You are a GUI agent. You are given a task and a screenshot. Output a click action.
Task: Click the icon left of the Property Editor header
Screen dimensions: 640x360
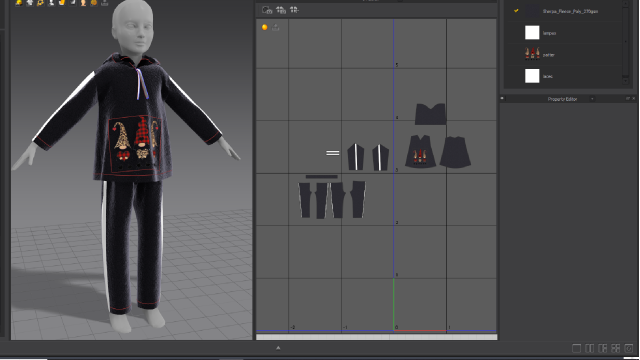click(x=502, y=98)
